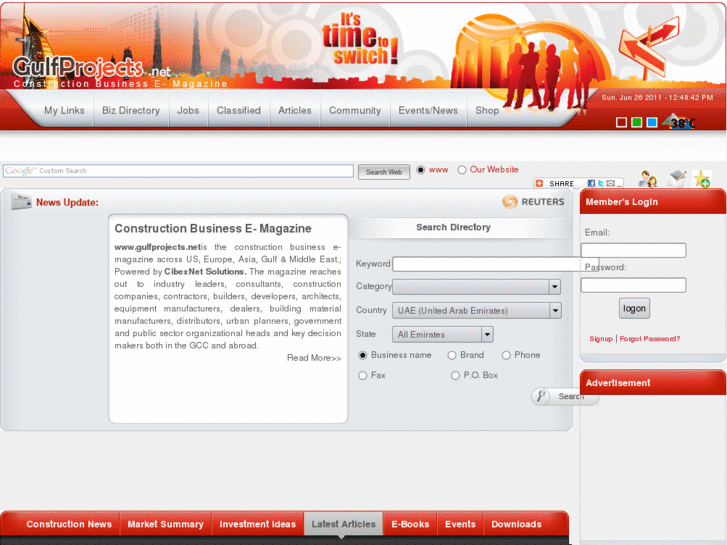Click the GulfProjects.net logo
Screen dimensions: 727x545
(91, 69)
